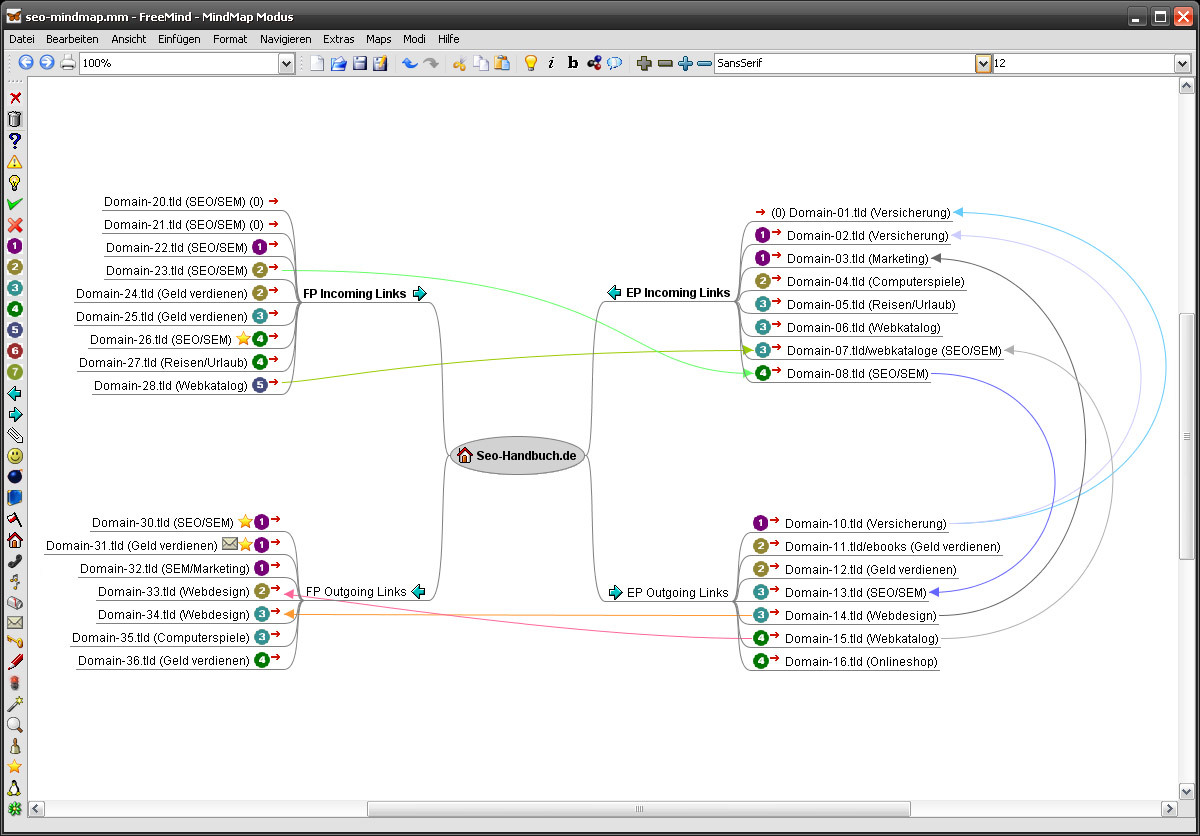Screen dimensions: 1200x836
Task: Select the purple priority 1 icon in sidebar
Action: 15,245
